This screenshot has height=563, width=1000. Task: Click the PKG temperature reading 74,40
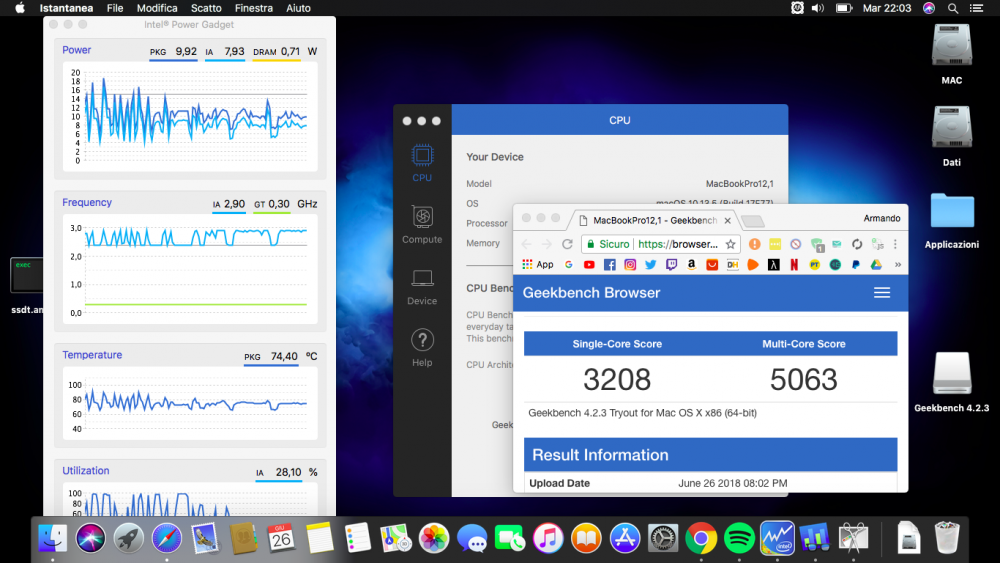pyautogui.click(x=284, y=356)
